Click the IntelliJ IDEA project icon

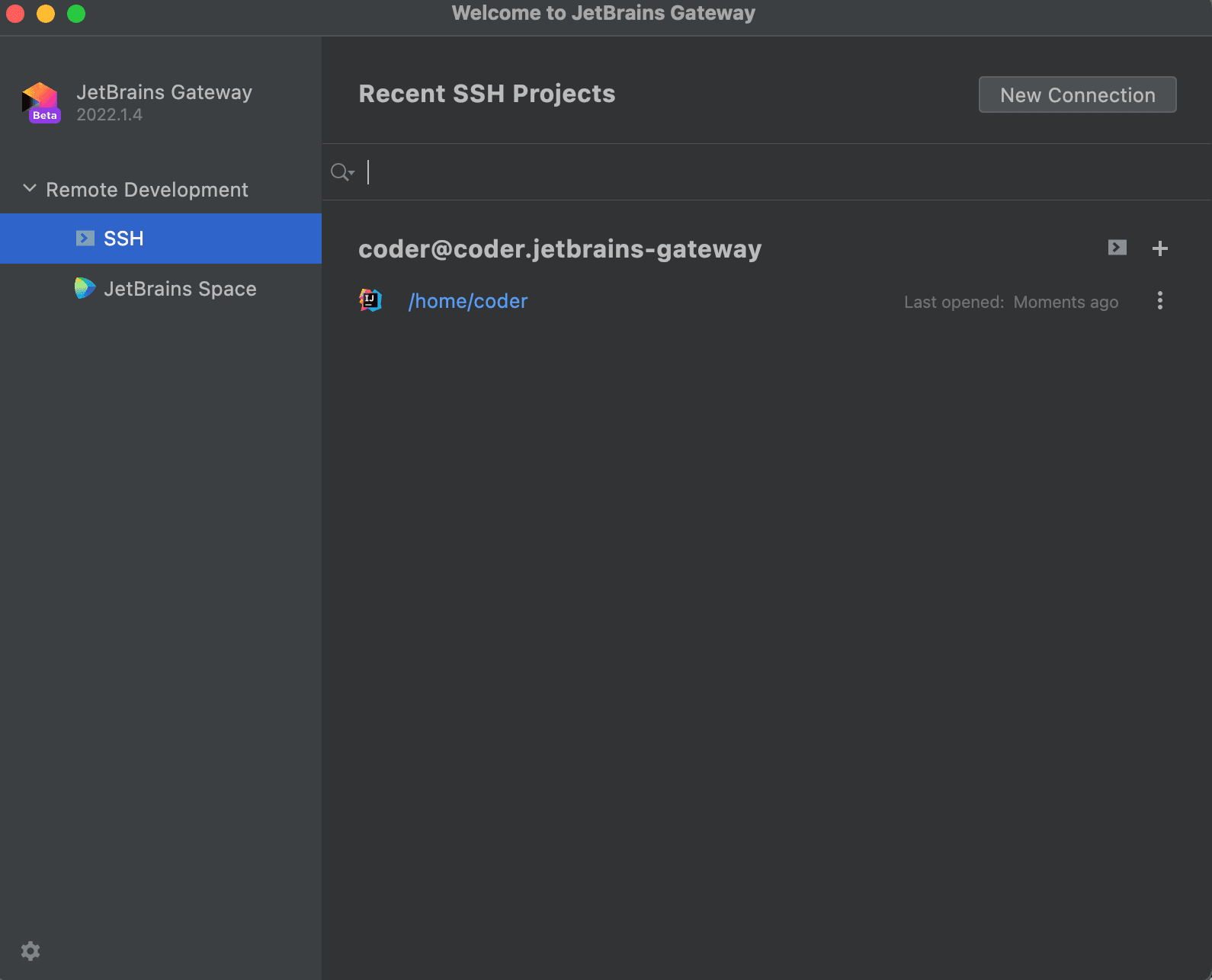pos(370,300)
